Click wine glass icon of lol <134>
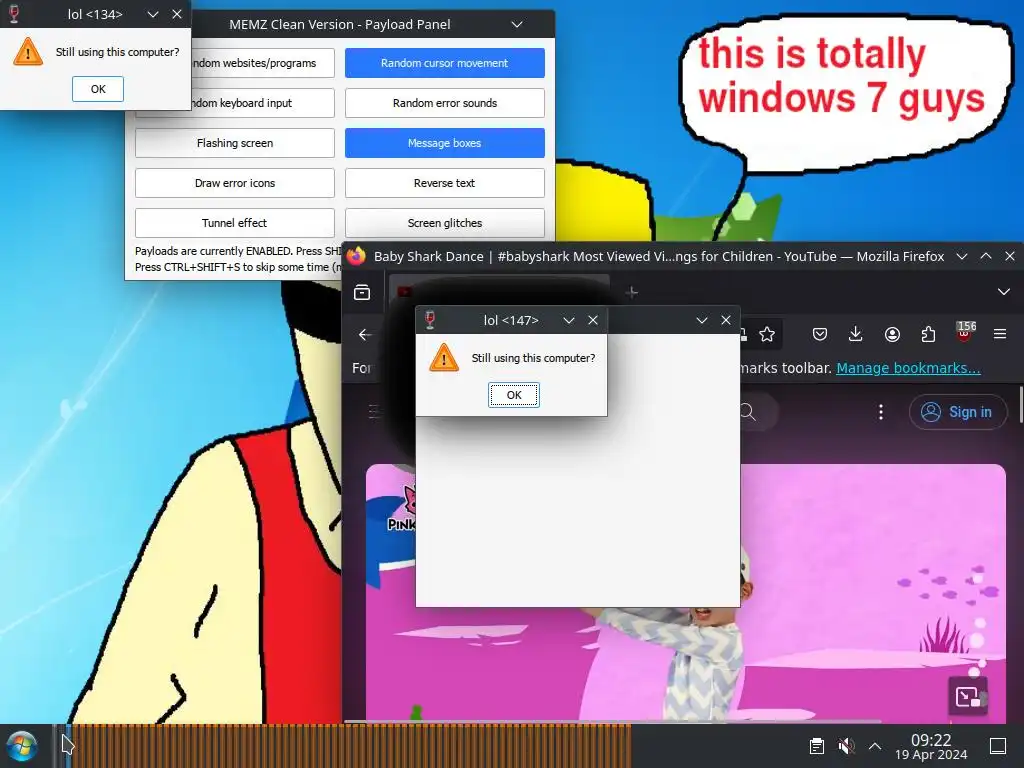Image resolution: width=1024 pixels, height=768 pixels. point(14,14)
